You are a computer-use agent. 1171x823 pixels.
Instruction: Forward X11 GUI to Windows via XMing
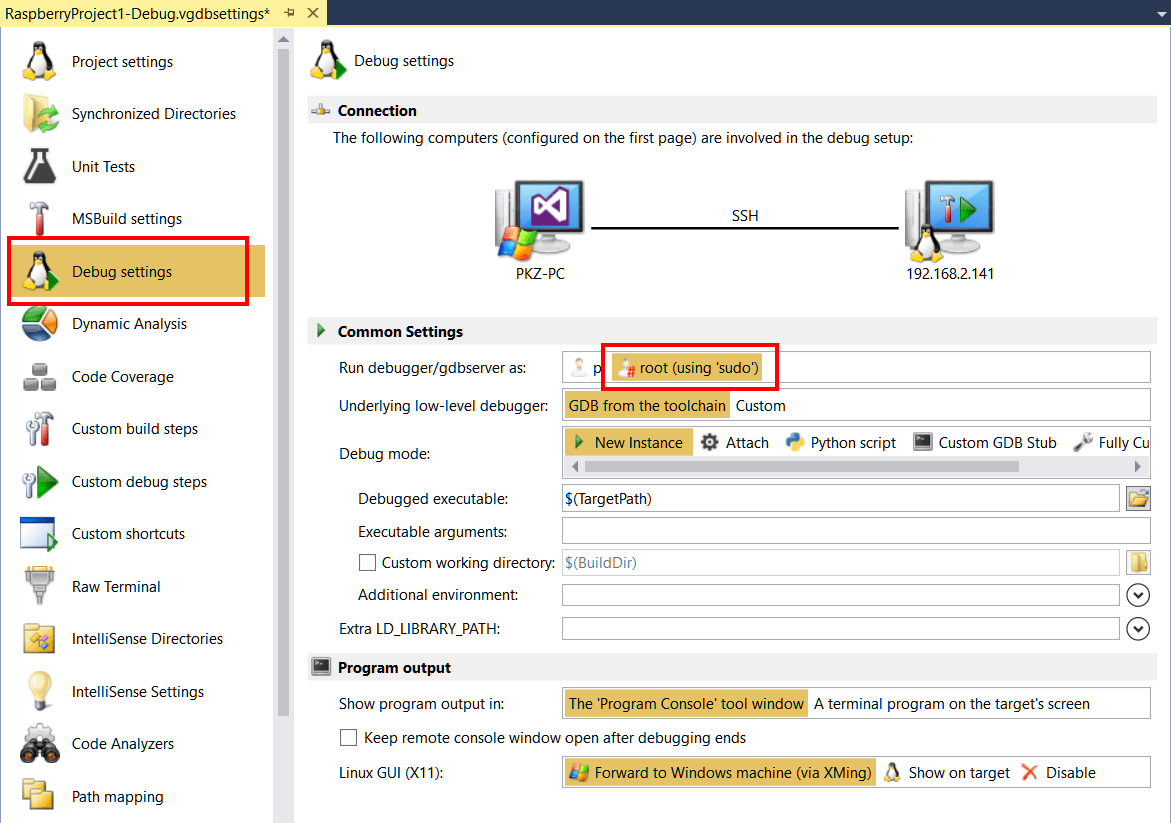[720, 772]
